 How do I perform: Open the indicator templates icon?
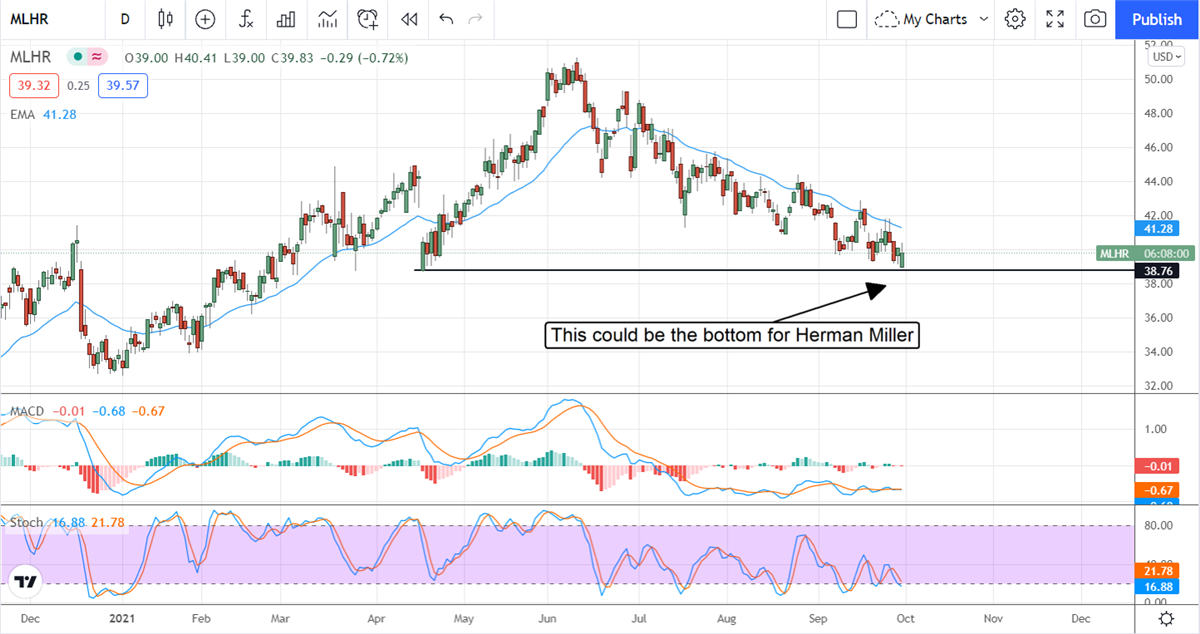click(x=327, y=19)
